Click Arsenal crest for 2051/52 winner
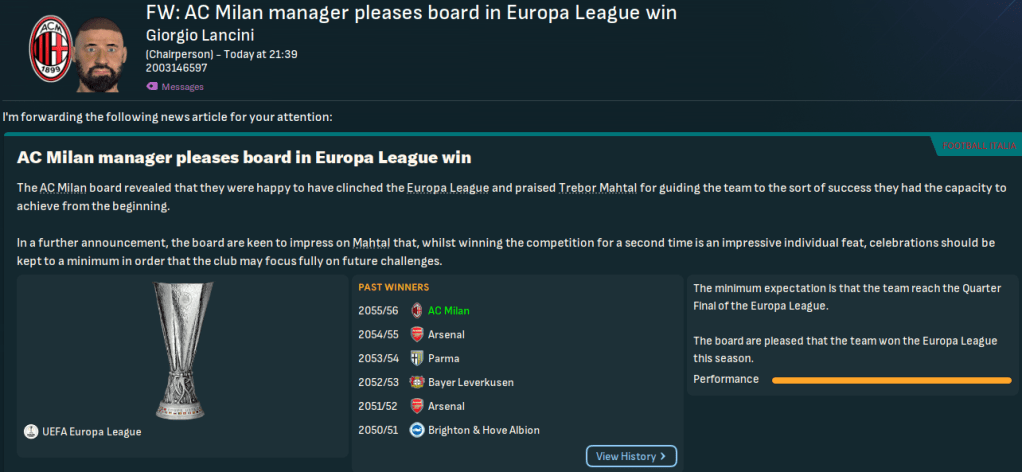The image size is (1022, 472). point(417,407)
